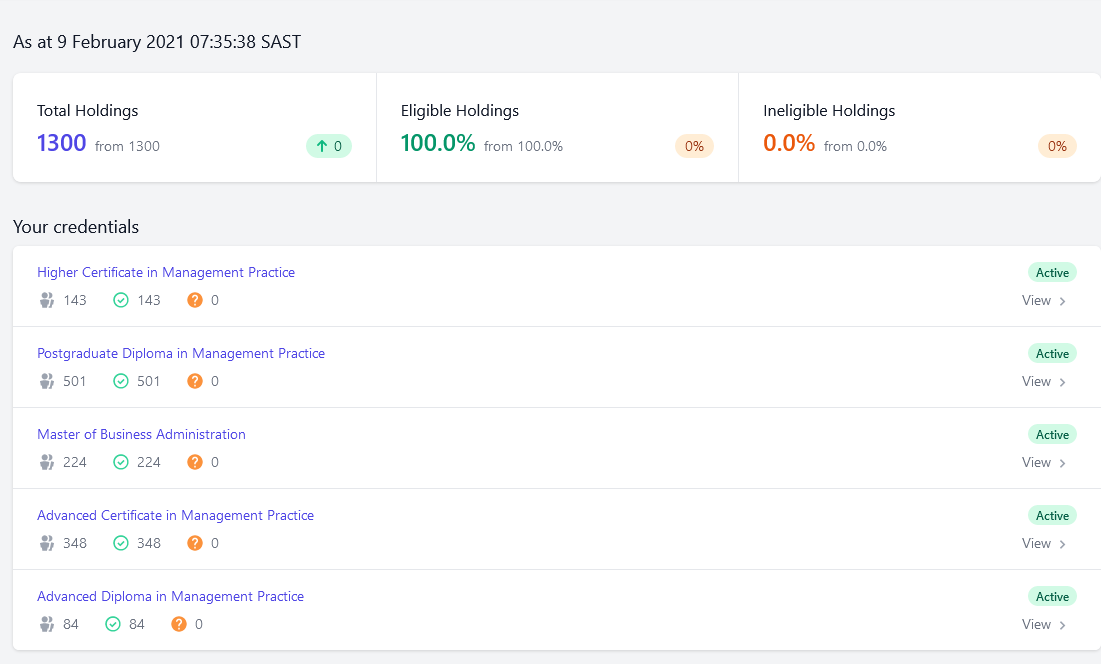Select Master of Business Administration credential
The width and height of the screenshot is (1101, 664).
coord(141,434)
